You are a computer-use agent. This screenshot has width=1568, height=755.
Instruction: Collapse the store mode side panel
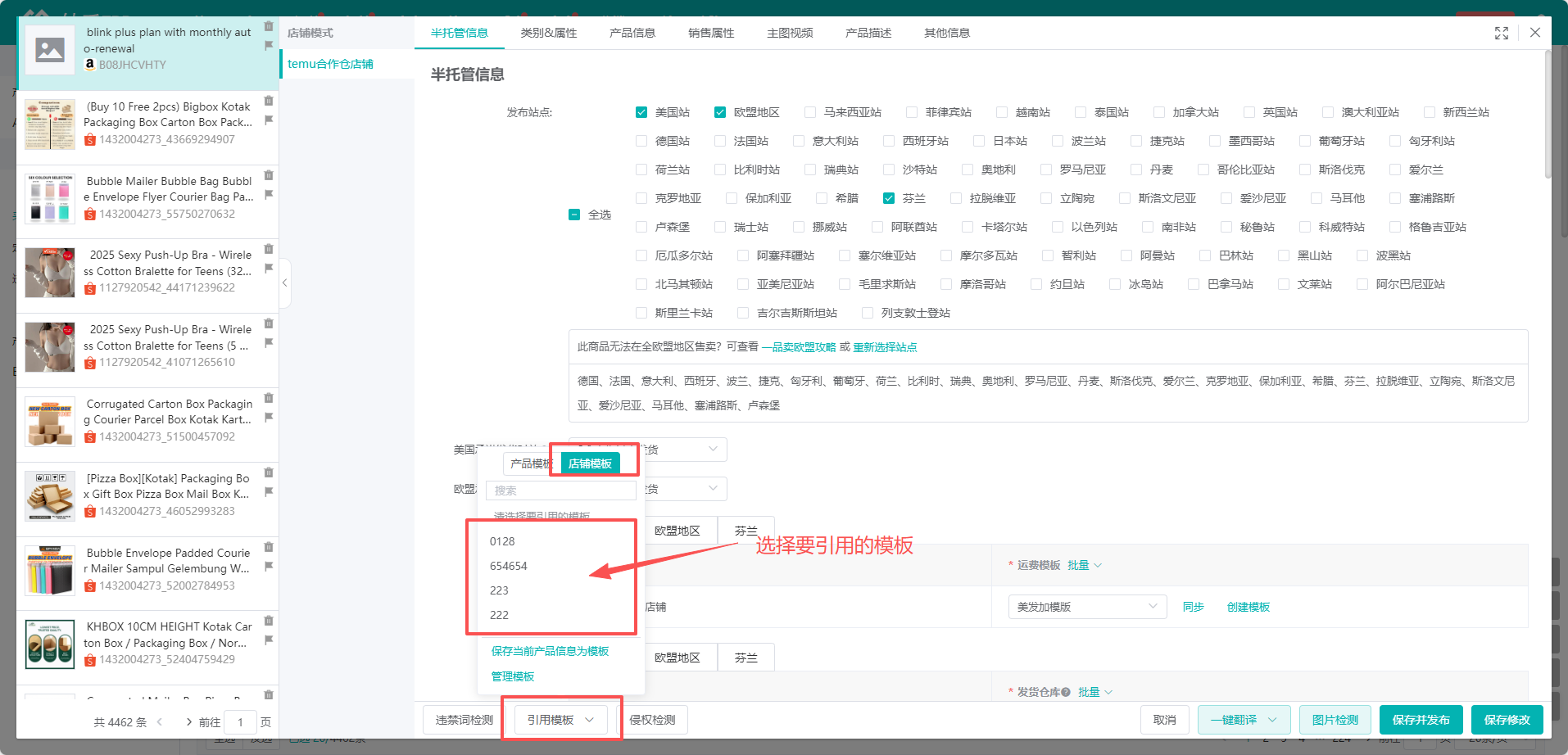[x=284, y=283]
